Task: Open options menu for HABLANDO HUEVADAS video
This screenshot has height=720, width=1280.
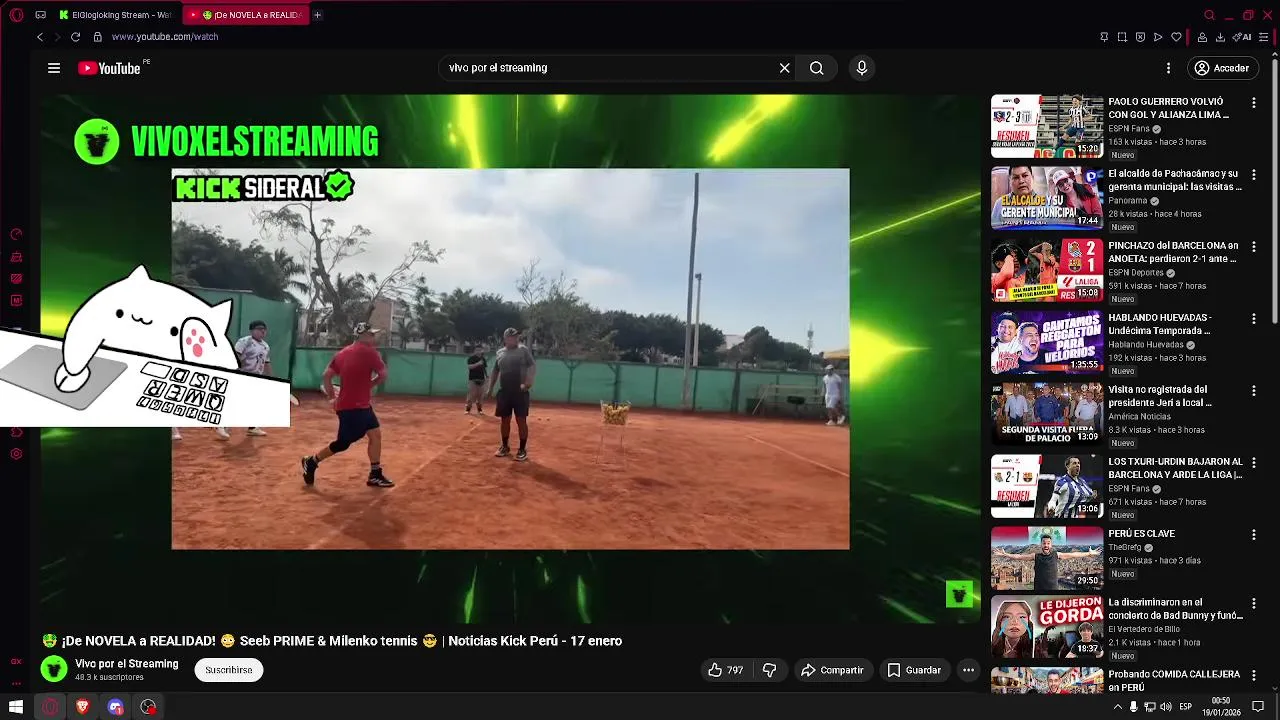Action: (x=1253, y=319)
